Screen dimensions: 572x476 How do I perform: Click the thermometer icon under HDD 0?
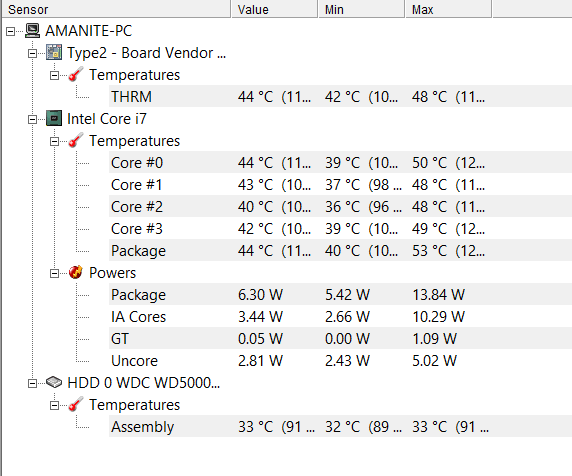[76, 405]
